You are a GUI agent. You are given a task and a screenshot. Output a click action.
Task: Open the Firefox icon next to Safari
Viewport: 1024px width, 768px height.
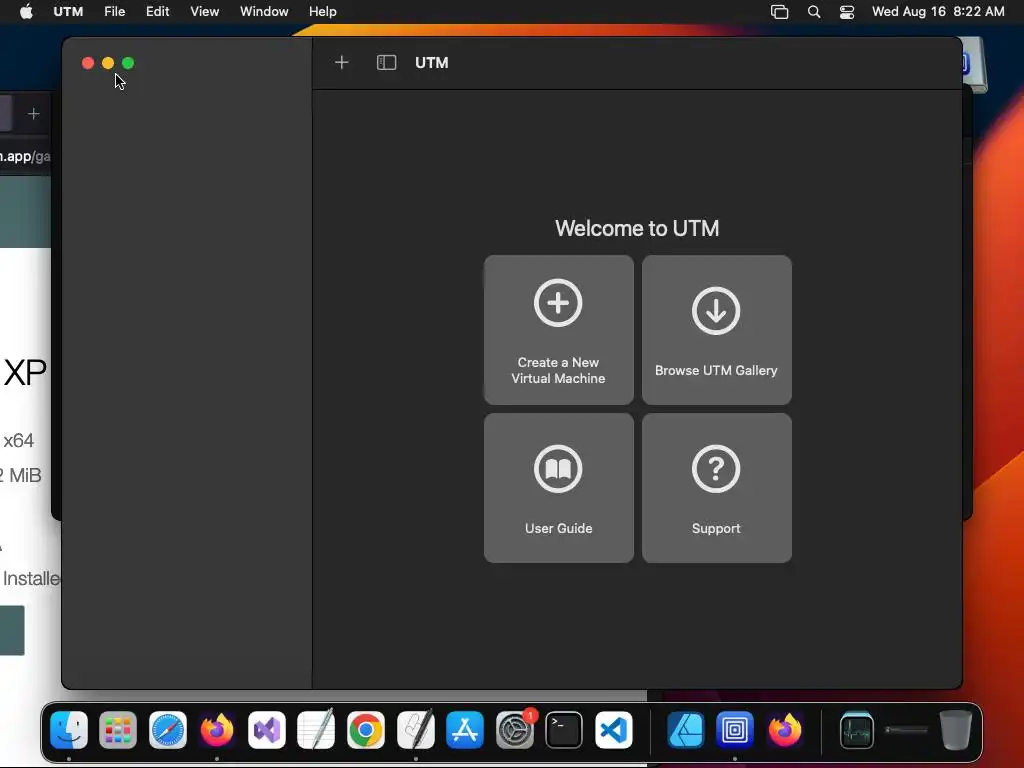[x=217, y=729]
